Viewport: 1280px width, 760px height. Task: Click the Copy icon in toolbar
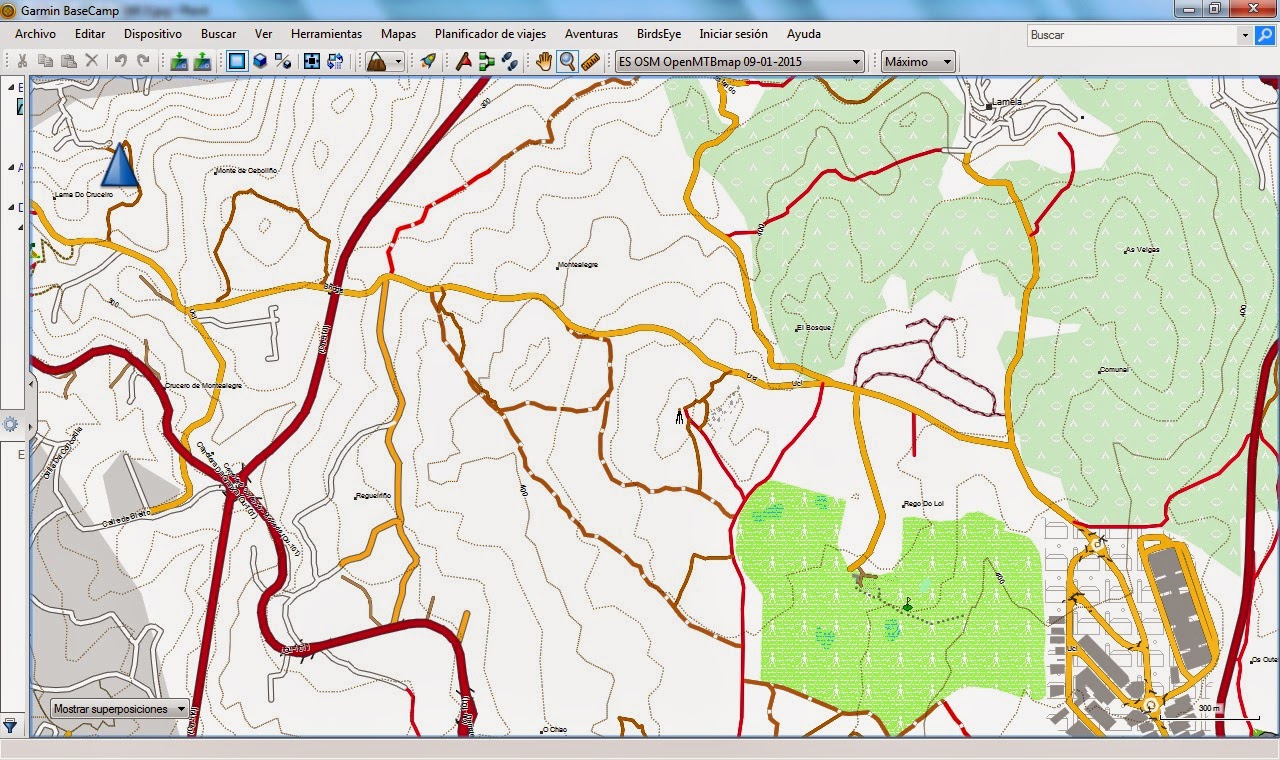[x=45, y=61]
